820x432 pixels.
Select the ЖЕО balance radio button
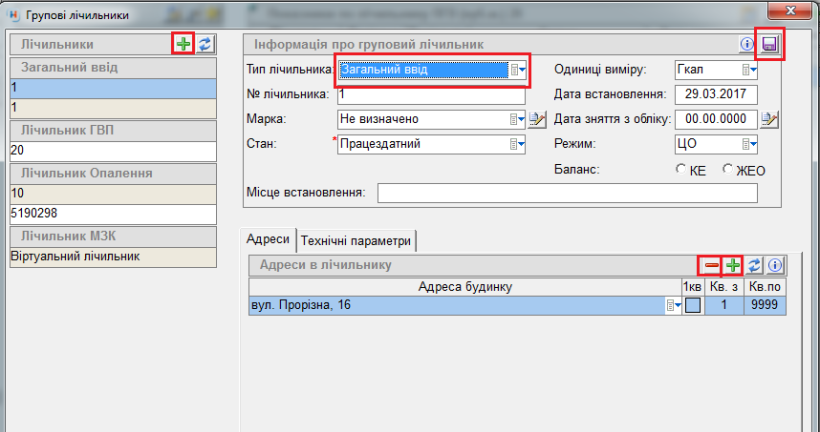pos(728,170)
